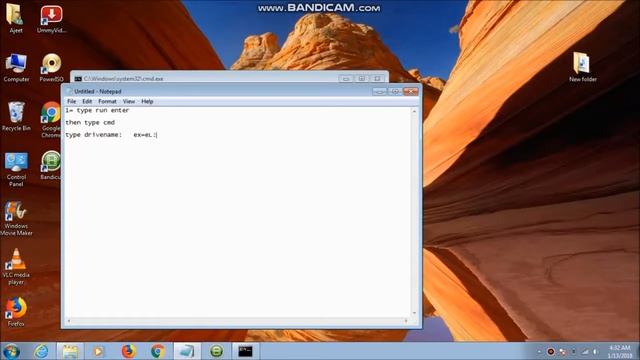
Task: Select the Google Chrome desktop shortcut
Action: coord(51,120)
